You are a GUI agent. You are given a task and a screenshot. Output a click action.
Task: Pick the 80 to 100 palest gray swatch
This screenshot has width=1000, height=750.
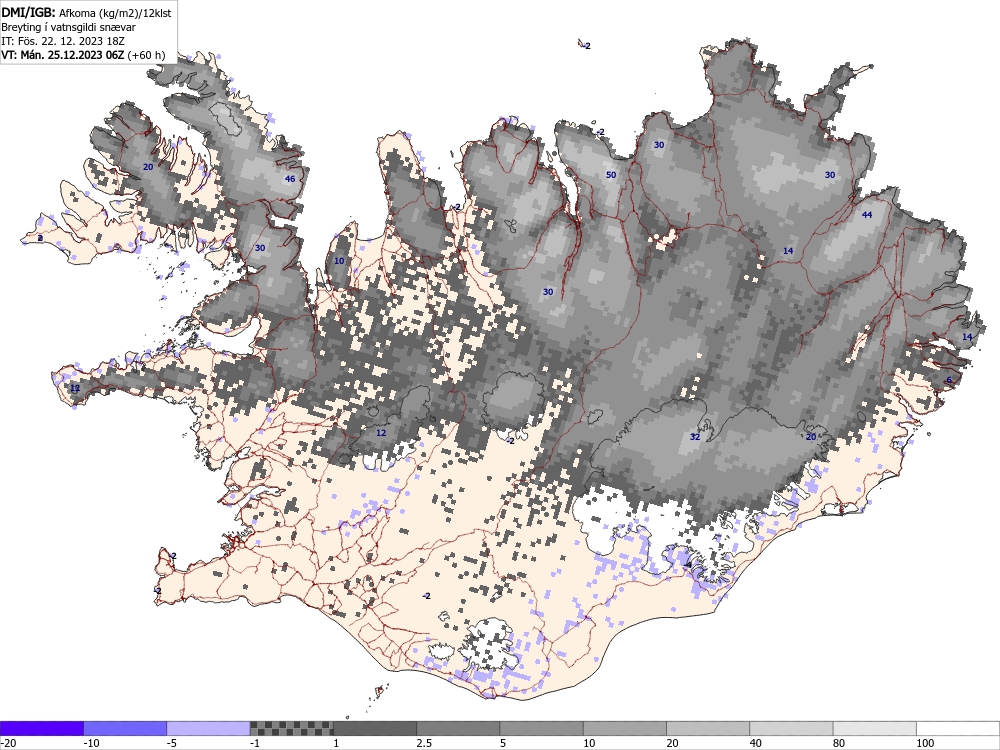[874, 728]
